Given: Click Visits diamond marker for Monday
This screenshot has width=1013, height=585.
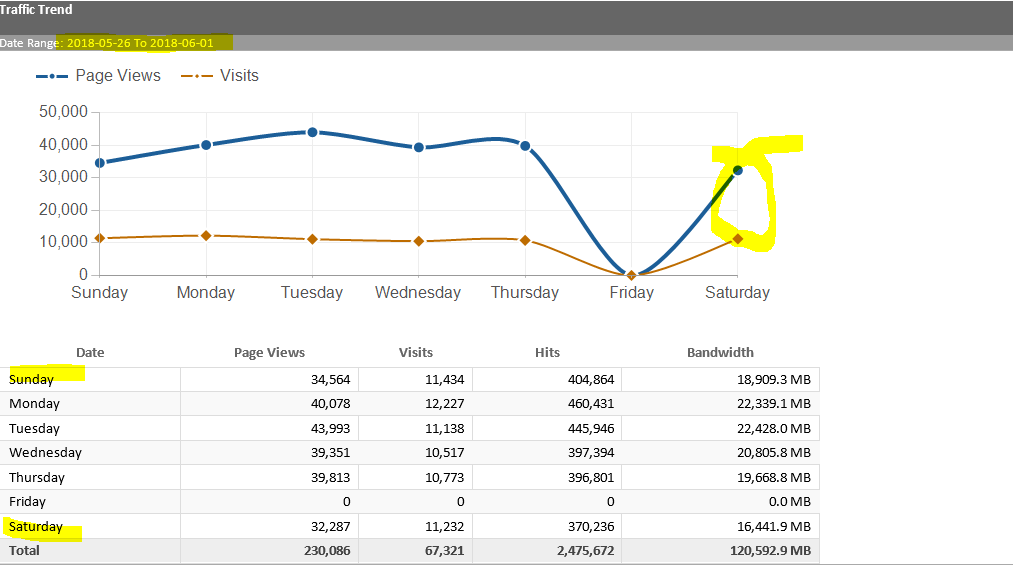Looking at the screenshot, I should [206, 236].
